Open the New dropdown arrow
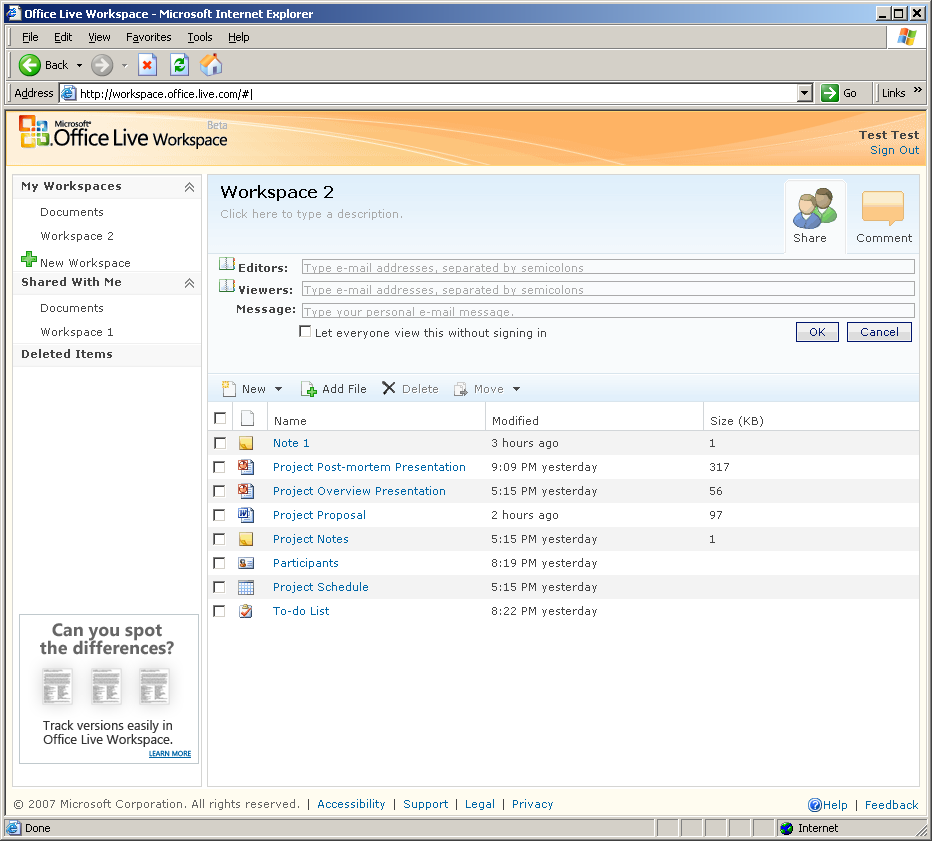This screenshot has width=932, height=841. 278,389
